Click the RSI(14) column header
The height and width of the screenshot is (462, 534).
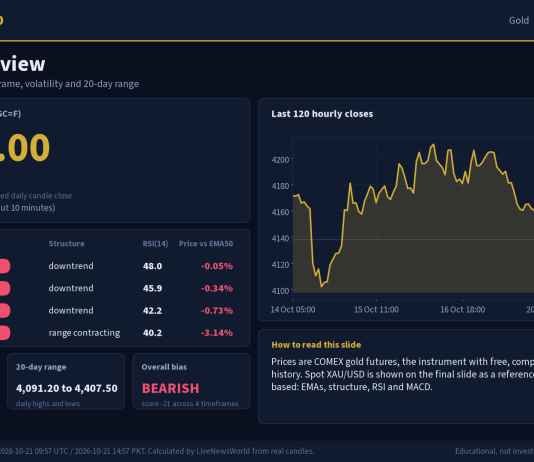point(155,244)
